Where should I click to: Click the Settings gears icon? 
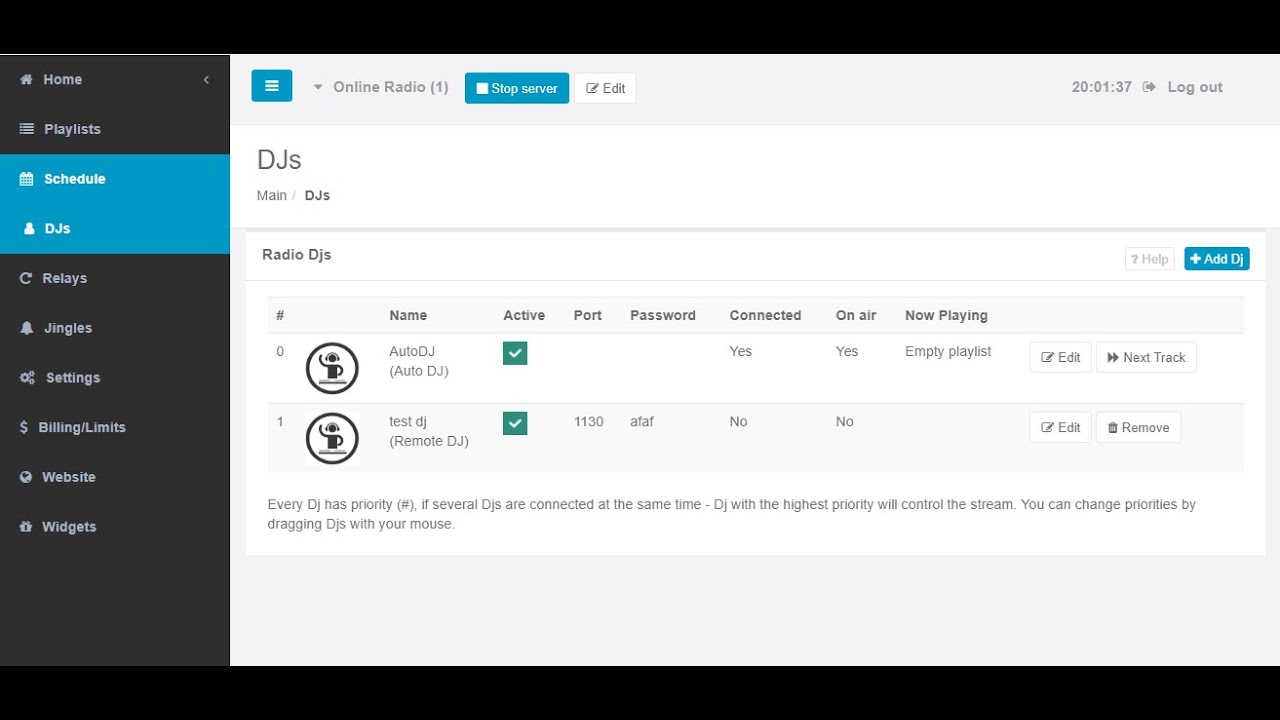[27, 378]
